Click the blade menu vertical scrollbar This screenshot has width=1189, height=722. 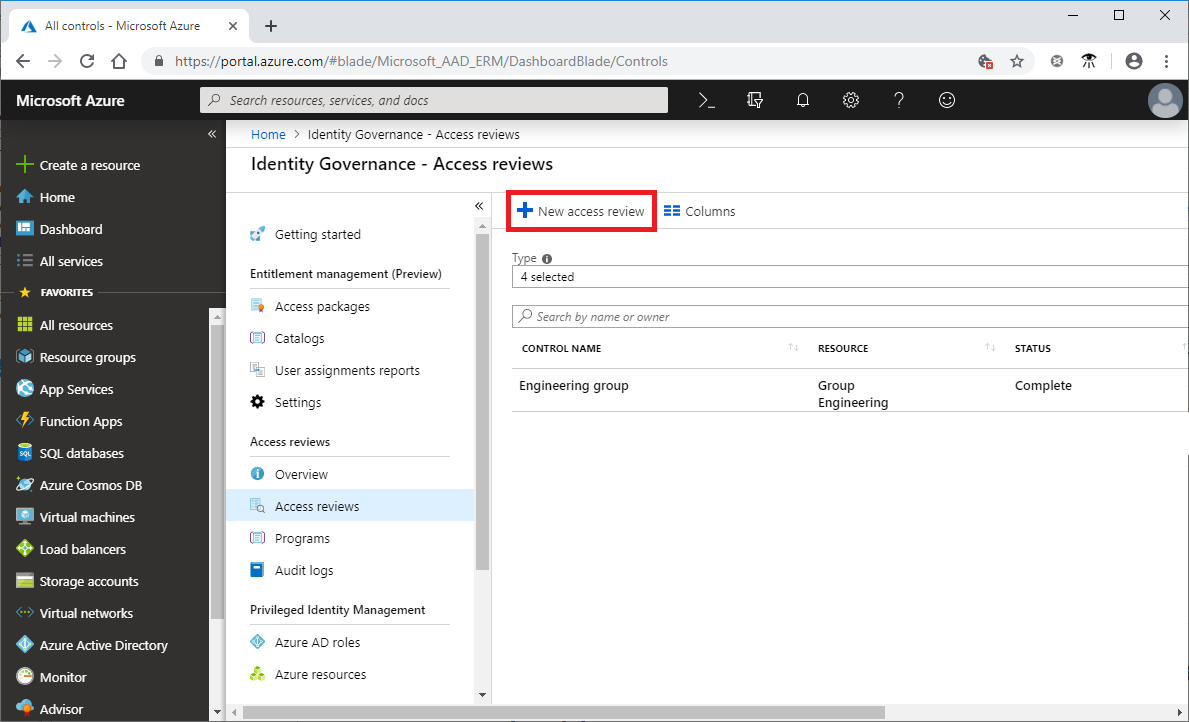(482, 401)
